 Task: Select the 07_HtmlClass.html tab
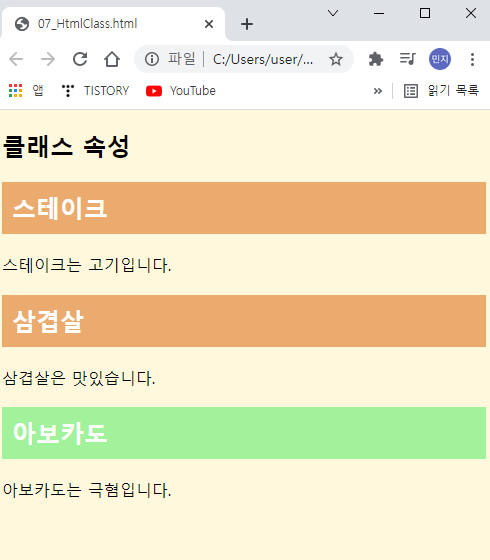(x=113, y=24)
